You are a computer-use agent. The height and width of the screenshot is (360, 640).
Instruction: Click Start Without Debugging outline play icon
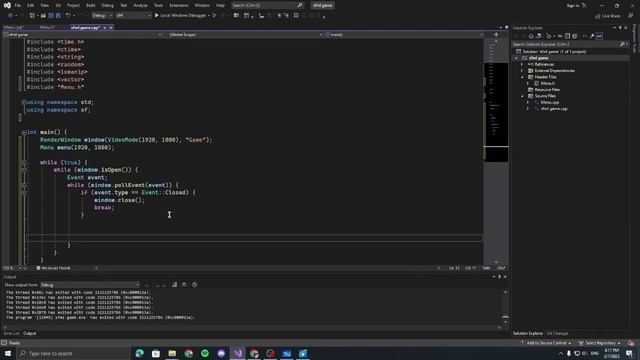[x=214, y=16]
